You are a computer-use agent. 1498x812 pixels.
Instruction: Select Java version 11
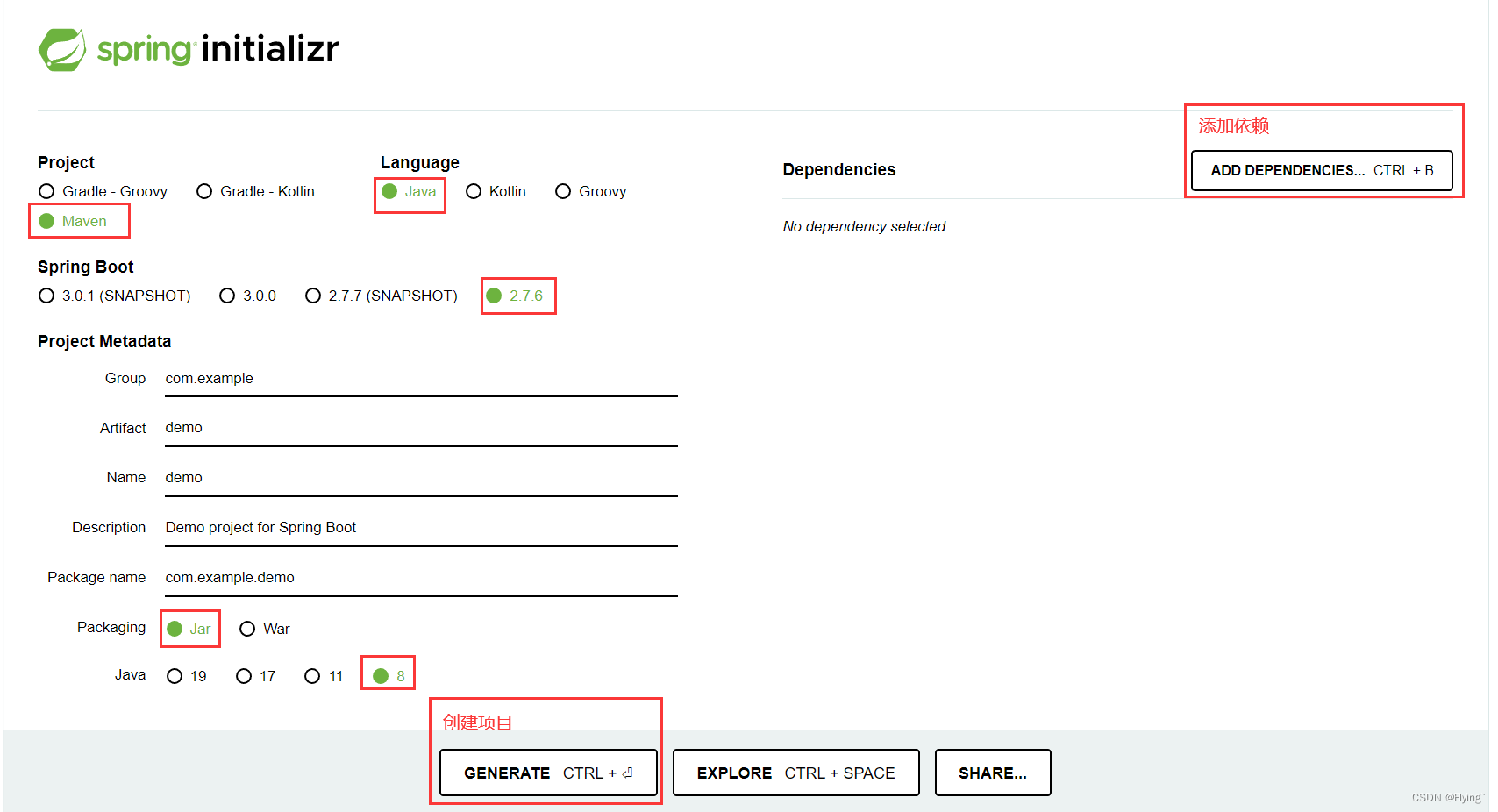(324, 676)
